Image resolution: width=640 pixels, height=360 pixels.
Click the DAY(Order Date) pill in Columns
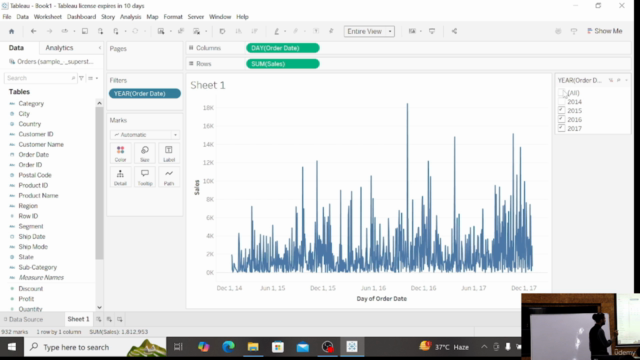point(282,48)
